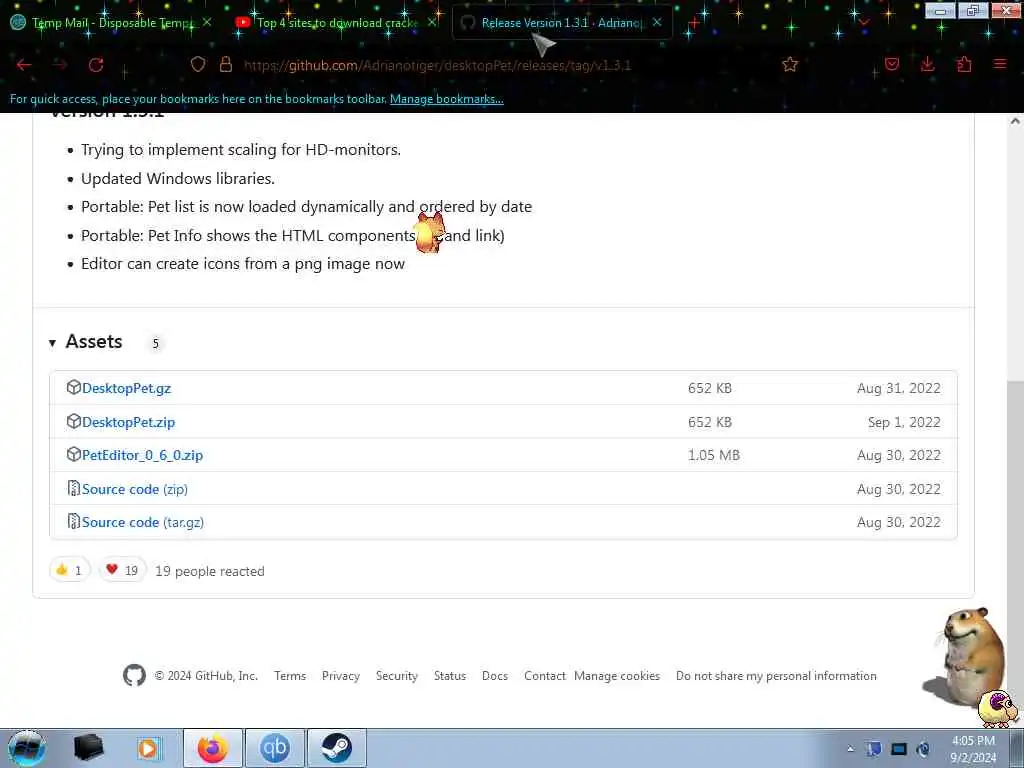
Task: Switch to Top 4 sites YouTube tab
Action: click(x=336, y=22)
